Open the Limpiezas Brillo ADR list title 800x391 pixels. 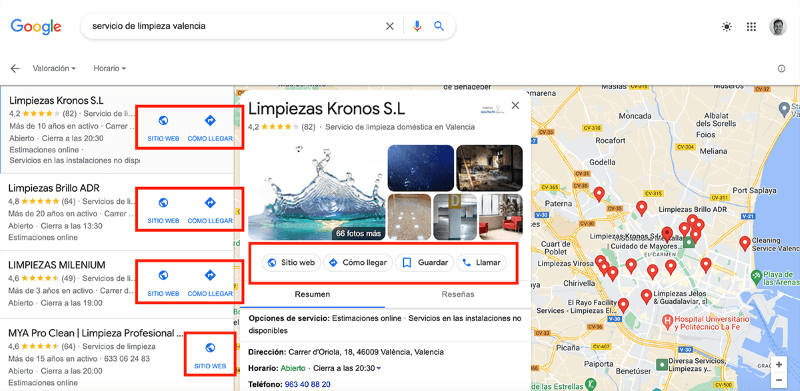pos(54,188)
